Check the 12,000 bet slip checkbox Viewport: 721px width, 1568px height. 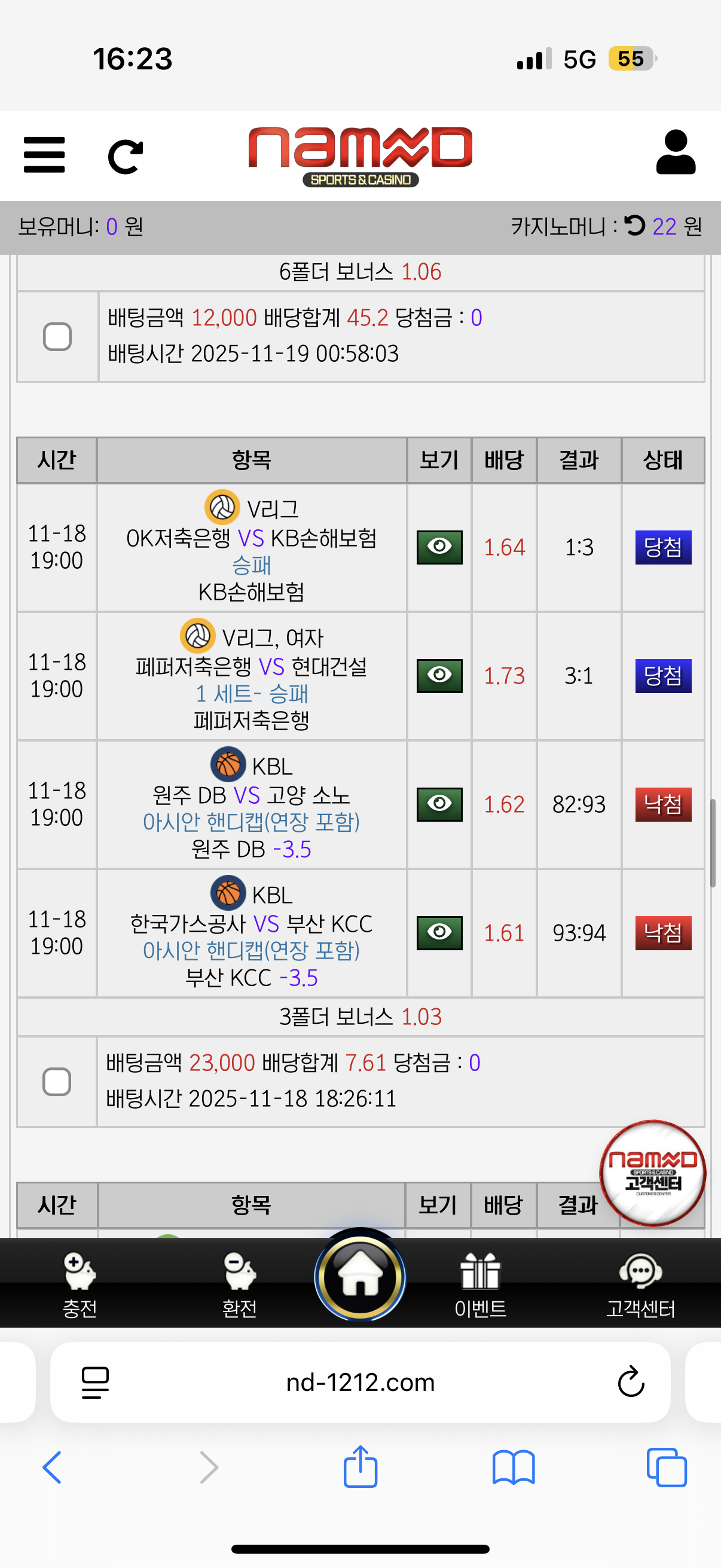(57, 337)
